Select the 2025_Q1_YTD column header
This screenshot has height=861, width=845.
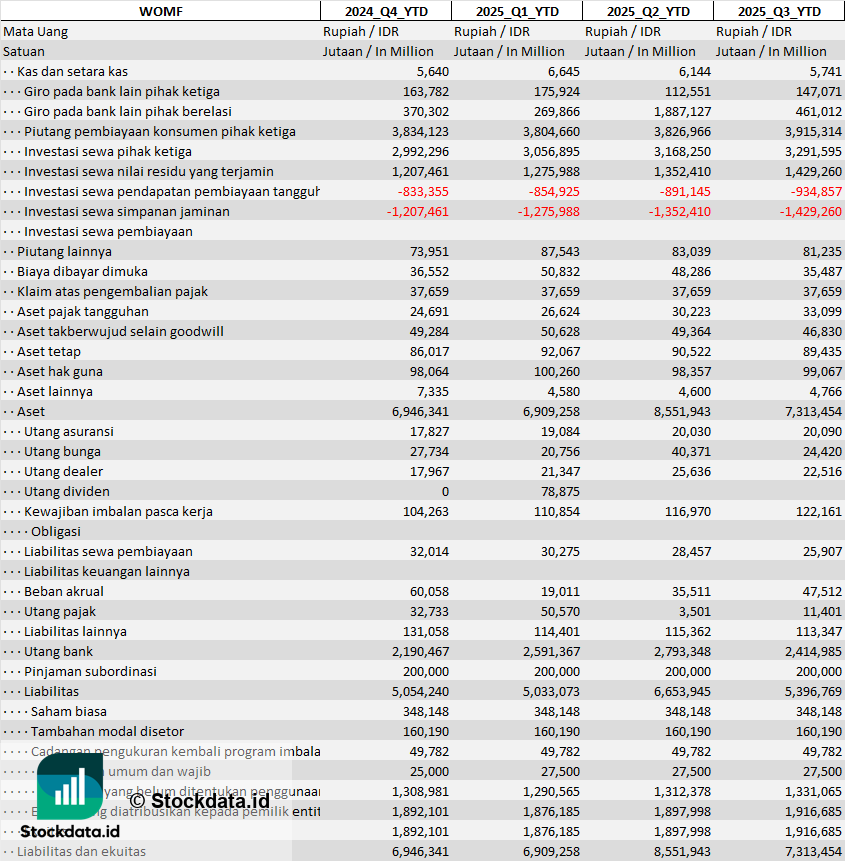[x=517, y=12]
